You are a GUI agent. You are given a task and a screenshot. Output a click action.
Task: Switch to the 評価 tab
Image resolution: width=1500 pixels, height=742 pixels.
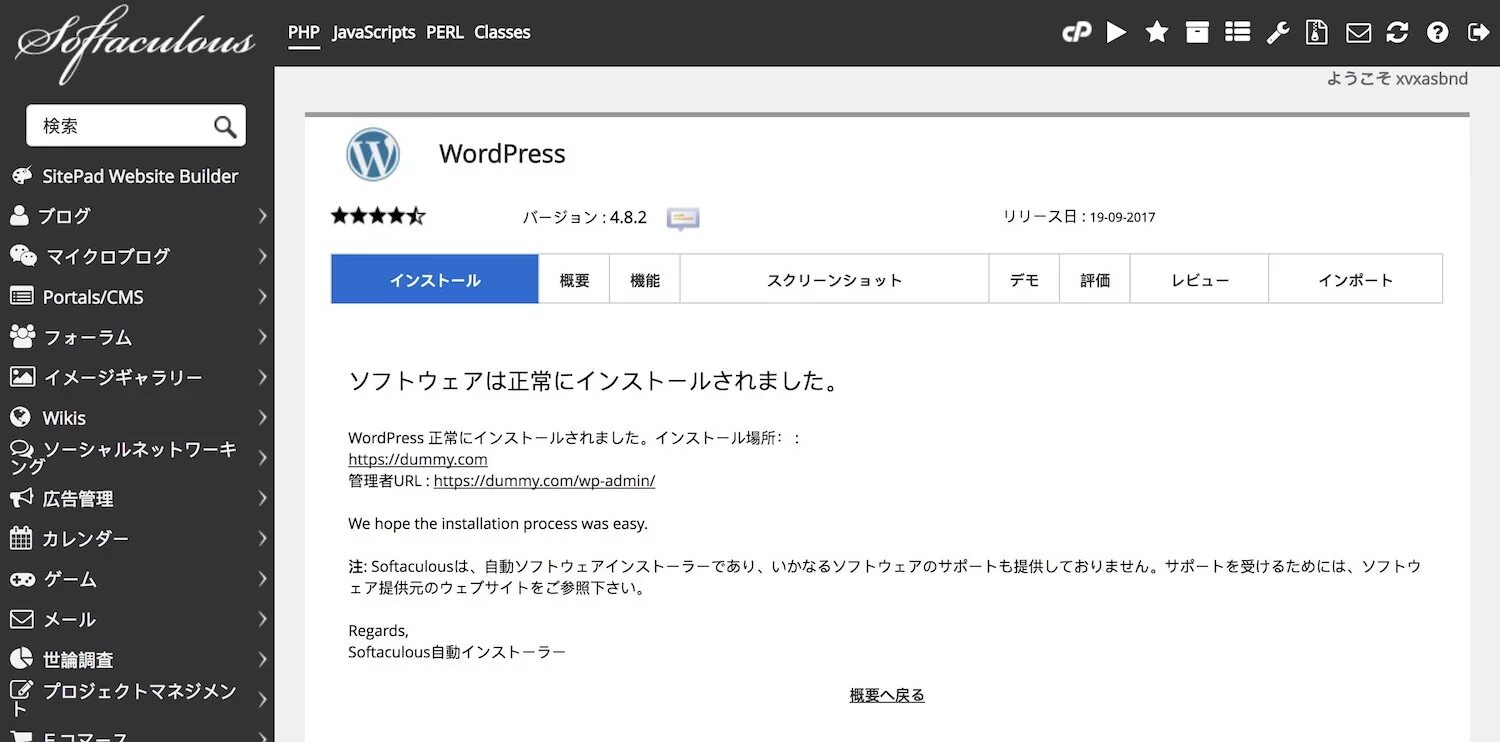(1095, 279)
